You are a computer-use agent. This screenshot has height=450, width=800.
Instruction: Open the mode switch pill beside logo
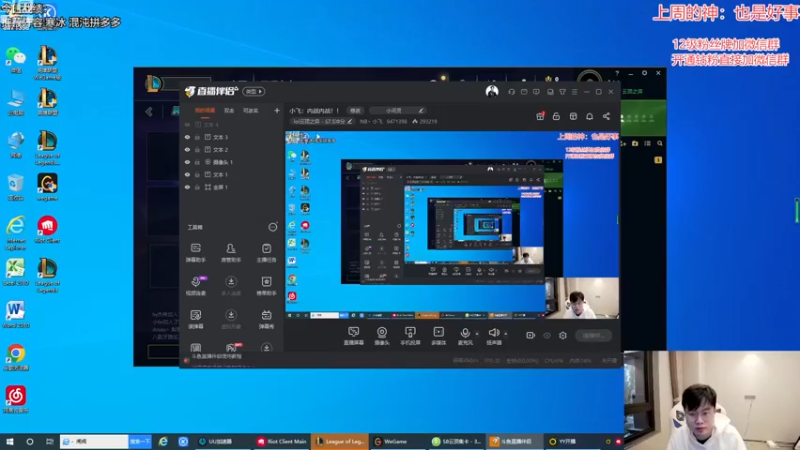253,91
